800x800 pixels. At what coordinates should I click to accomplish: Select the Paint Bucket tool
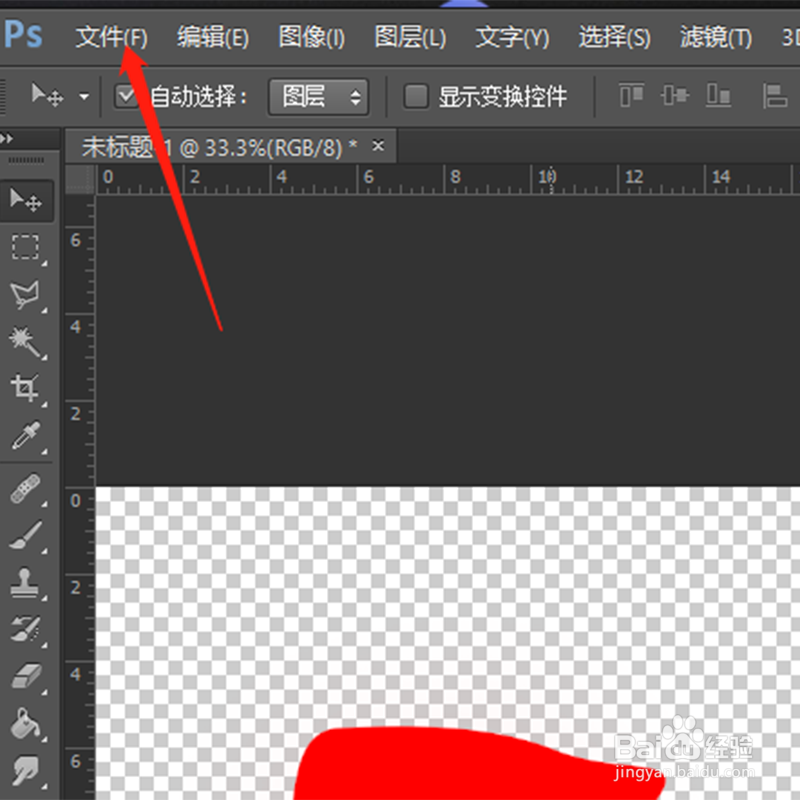[x=26, y=723]
